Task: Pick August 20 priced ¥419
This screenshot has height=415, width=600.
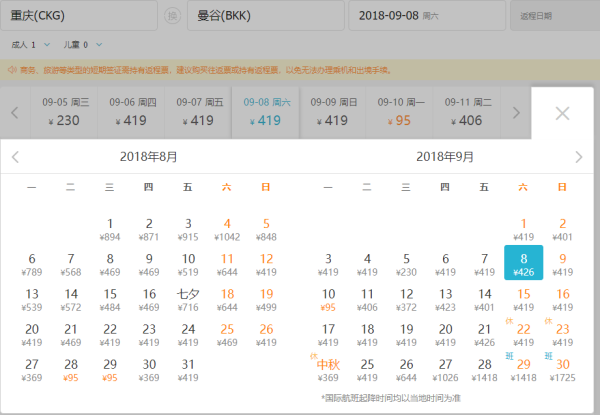Action: tap(32, 335)
